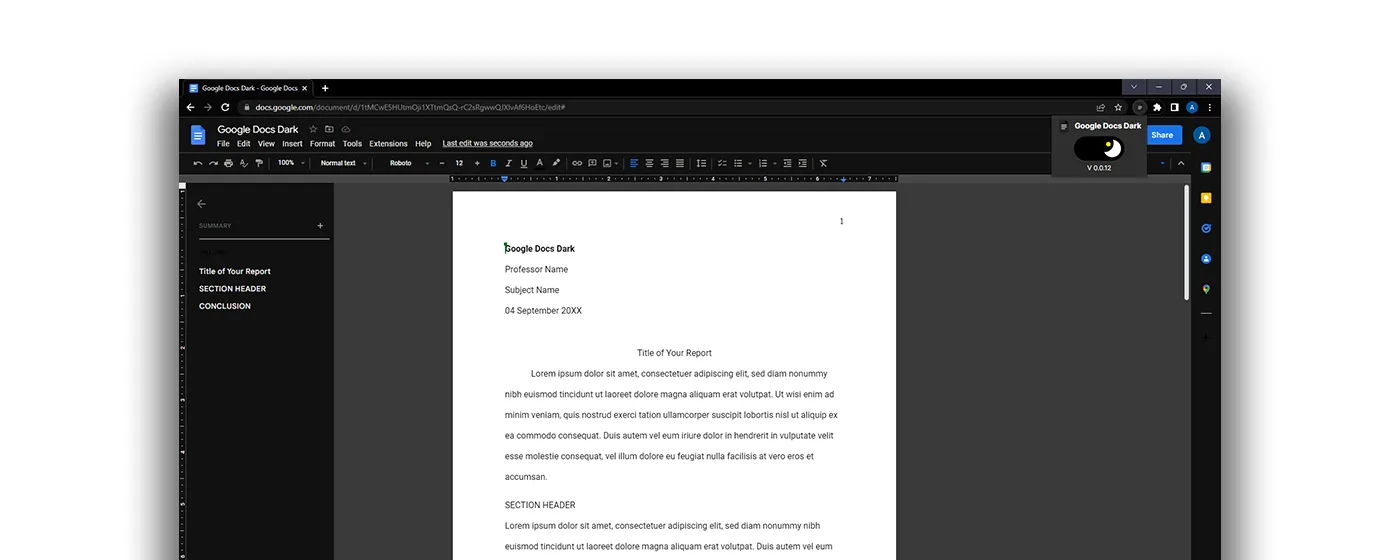Click the Redo icon in toolbar
The height and width of the screenshot is (560, 1400).
(213, 163)
